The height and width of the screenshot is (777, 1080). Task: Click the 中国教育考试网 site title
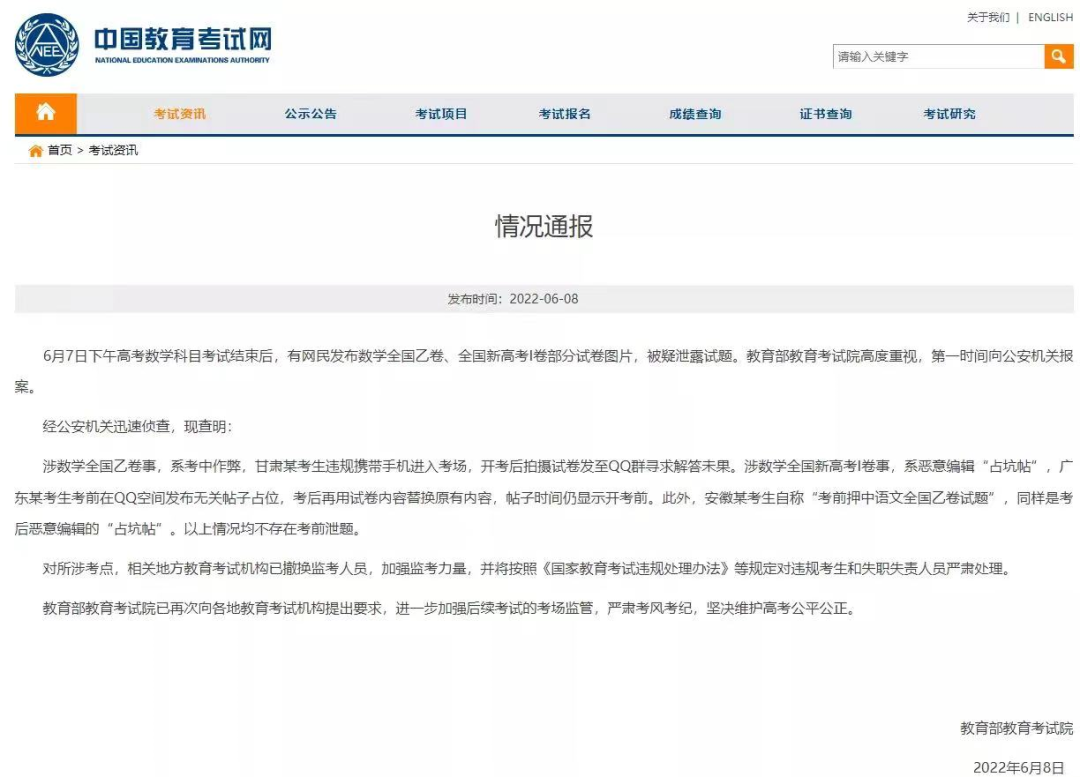pos(183,39)
